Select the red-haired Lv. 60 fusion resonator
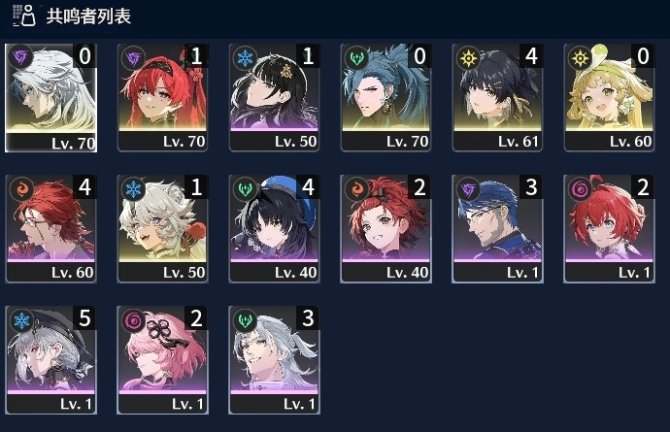 (51, 229)
